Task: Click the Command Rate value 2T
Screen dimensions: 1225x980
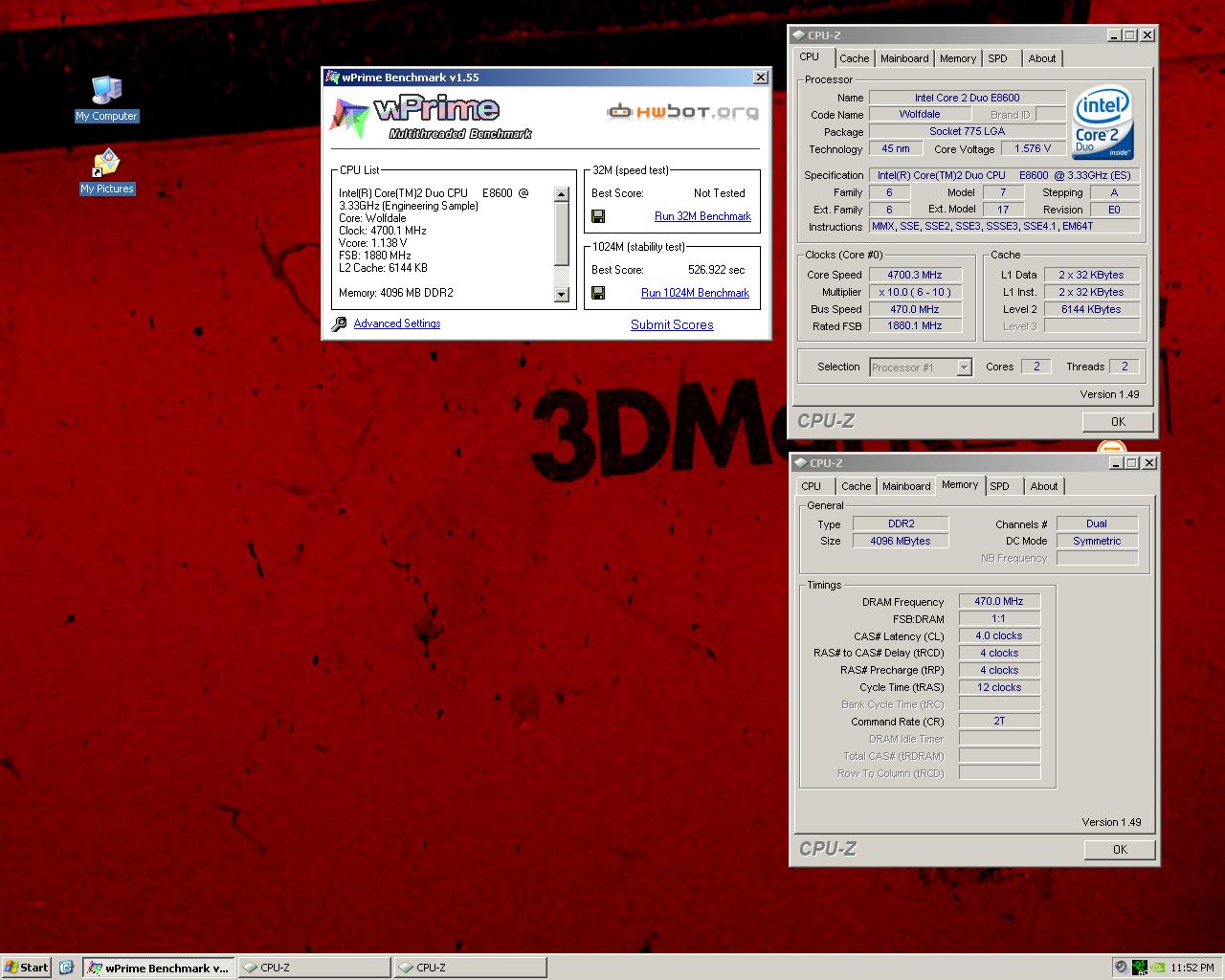Action: click(999, 722)
